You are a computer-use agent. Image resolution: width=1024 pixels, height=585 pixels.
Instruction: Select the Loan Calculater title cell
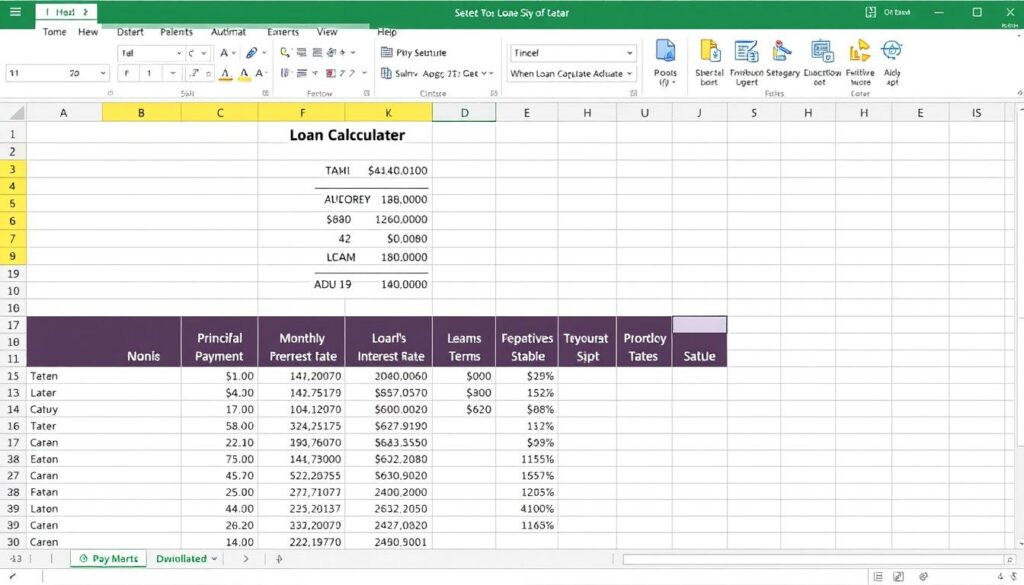click(347, 135)
